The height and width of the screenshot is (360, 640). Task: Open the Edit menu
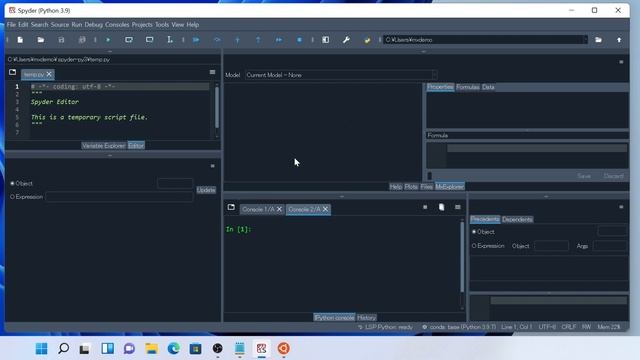tap(23, 25)
